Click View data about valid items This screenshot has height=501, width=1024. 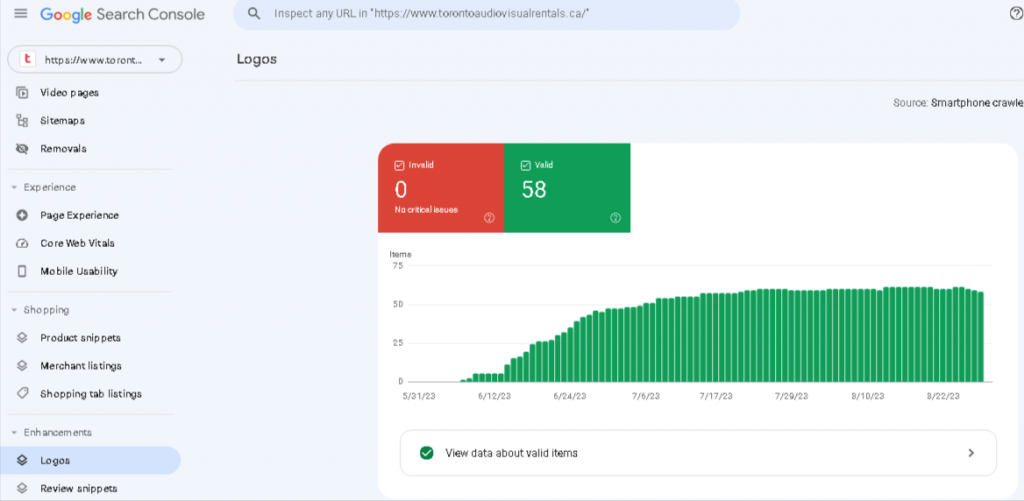(698, 453)
